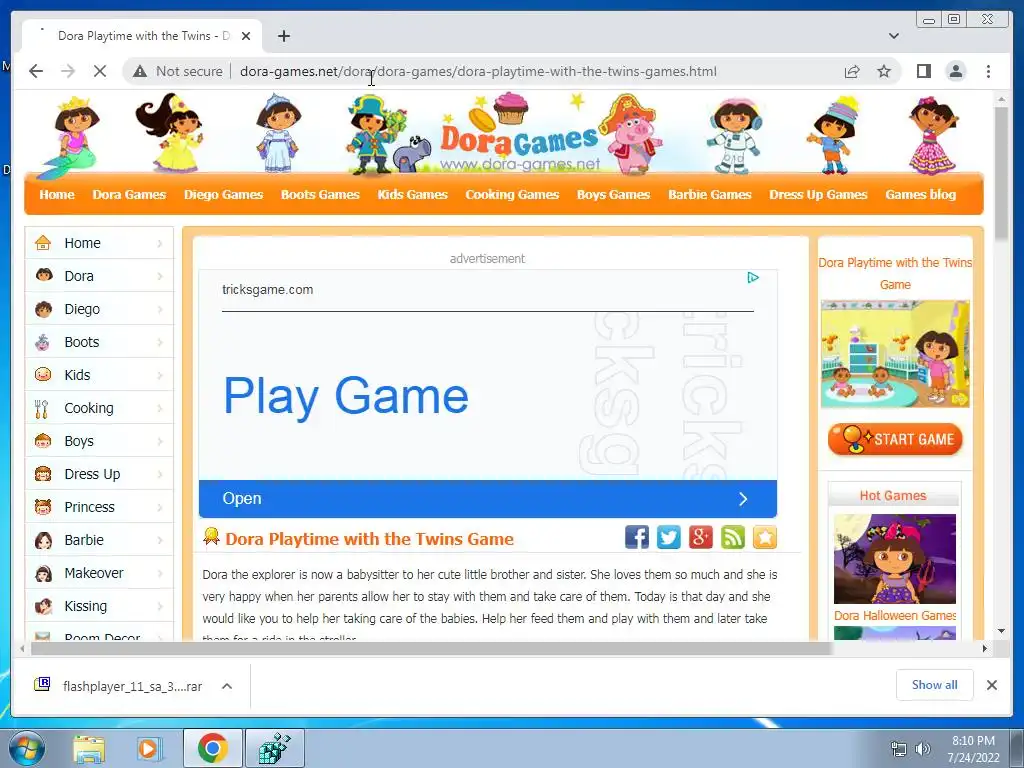Stop page loading with X button

tap(100, 71)
